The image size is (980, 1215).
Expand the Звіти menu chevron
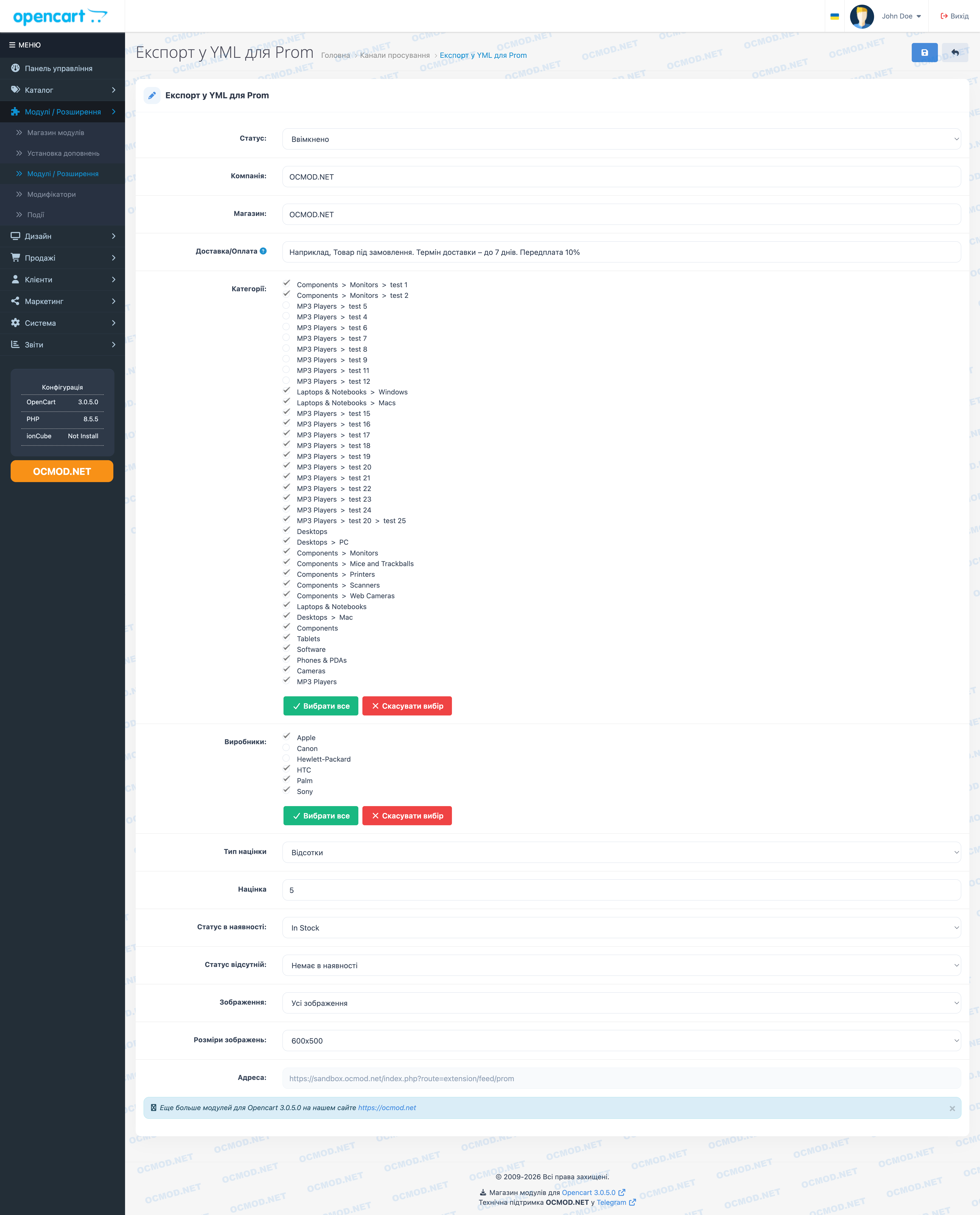[x=114, y=345]
